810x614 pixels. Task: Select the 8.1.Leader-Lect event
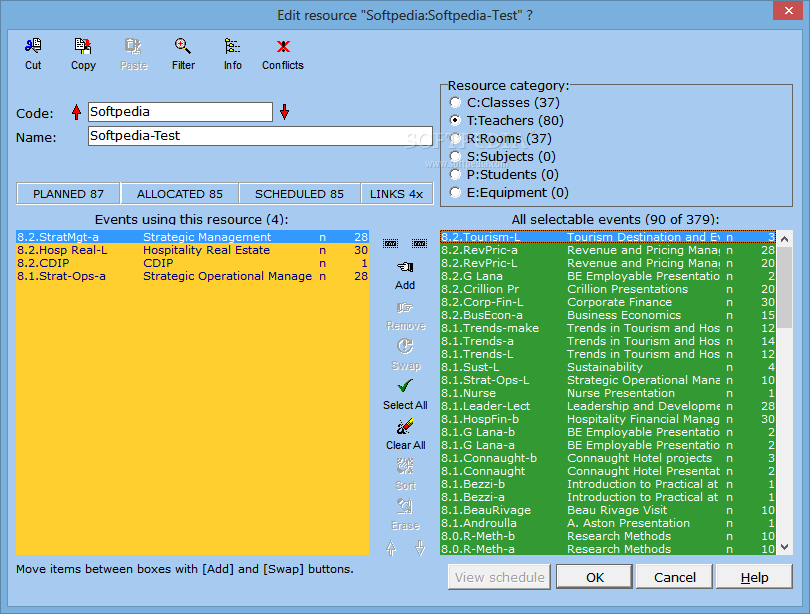coord(608,406)
